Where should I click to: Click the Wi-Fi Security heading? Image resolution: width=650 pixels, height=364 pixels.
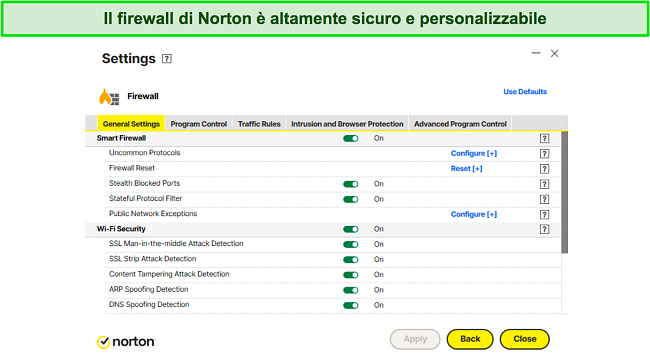pyautogui.click(x=121, y=229)
